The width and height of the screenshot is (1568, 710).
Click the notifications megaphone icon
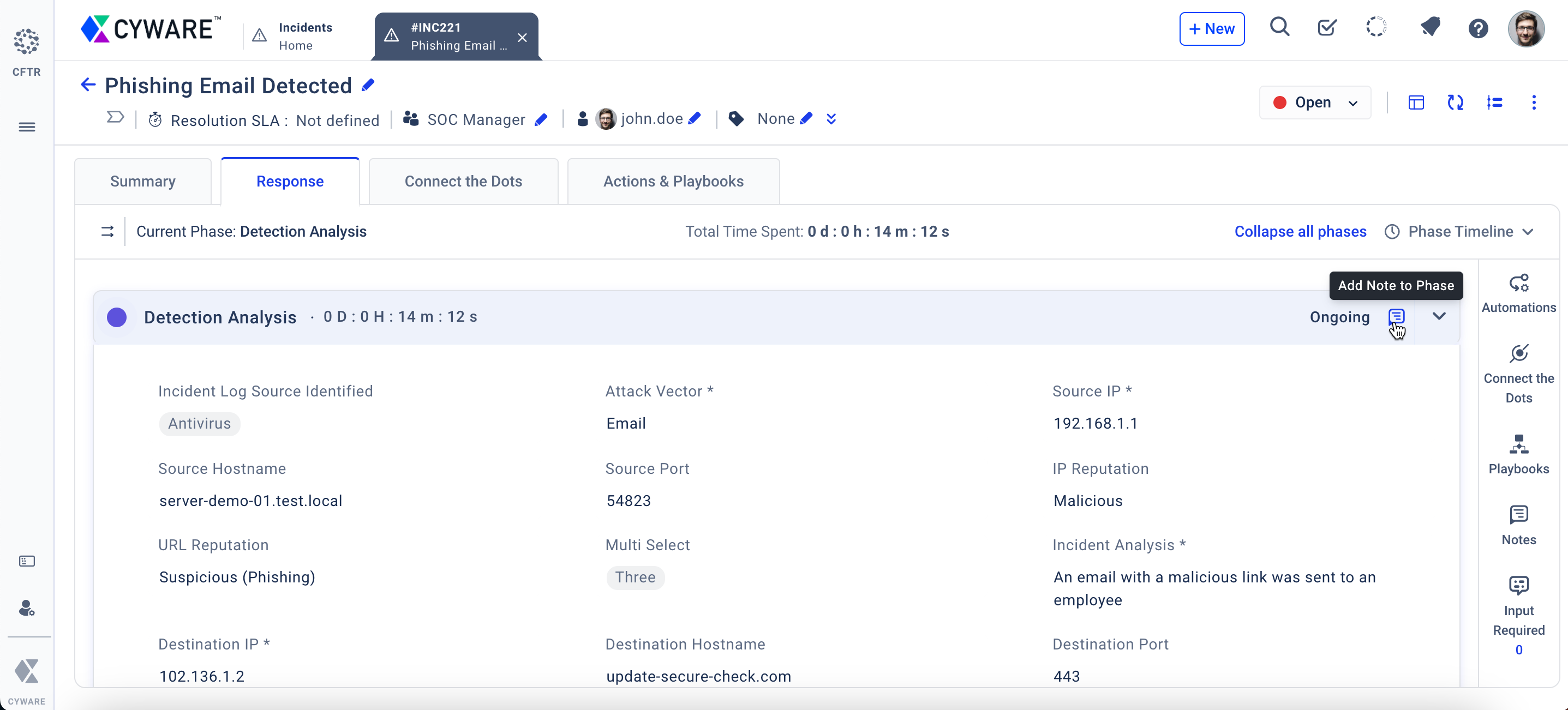tap(1430, 27)
